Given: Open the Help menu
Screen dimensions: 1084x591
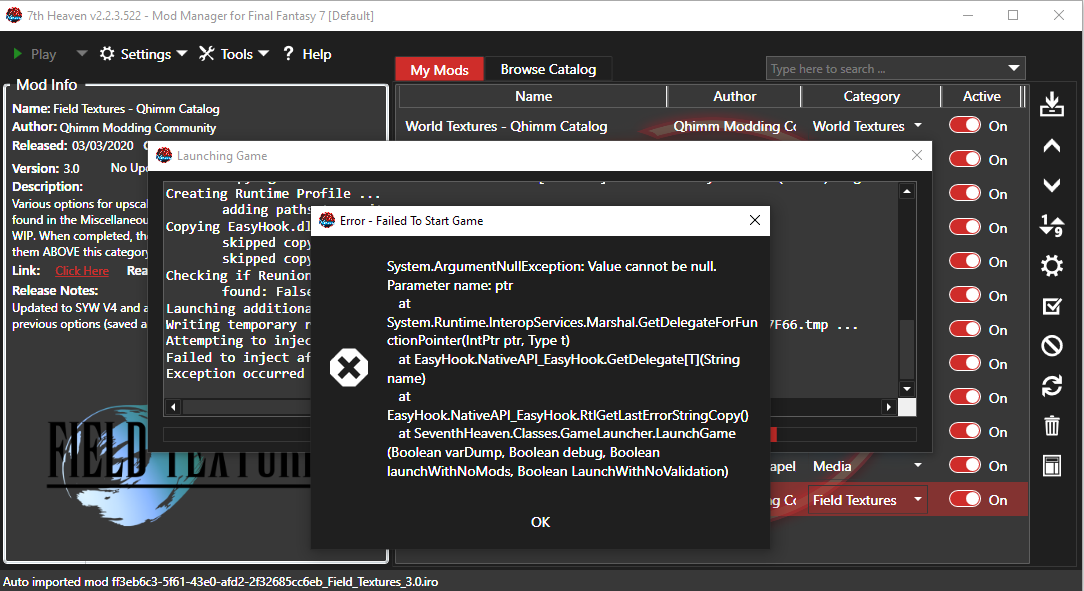Looking at the screenshot, I should [308, 53].
